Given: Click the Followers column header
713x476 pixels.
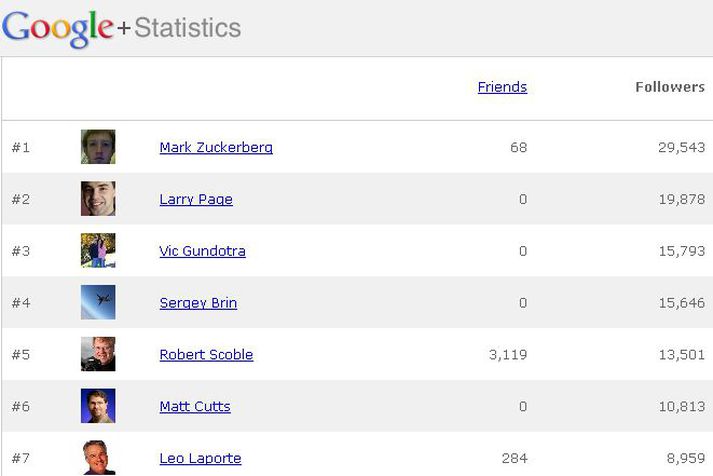Looking at the screenshot, I should tap(670, 87).
